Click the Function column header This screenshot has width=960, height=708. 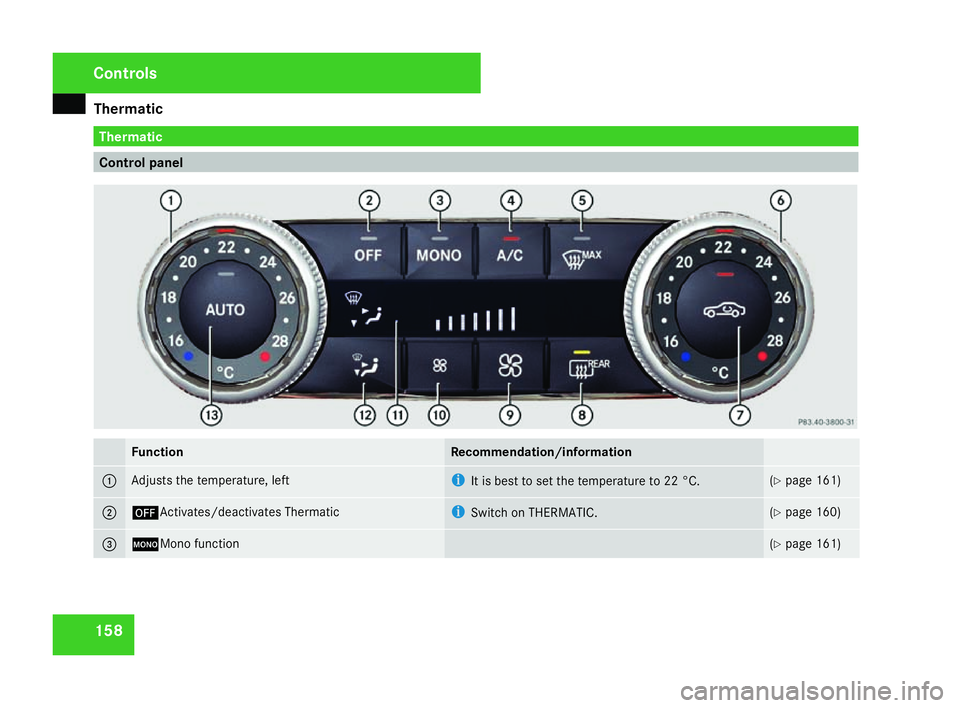coord(157,452)
